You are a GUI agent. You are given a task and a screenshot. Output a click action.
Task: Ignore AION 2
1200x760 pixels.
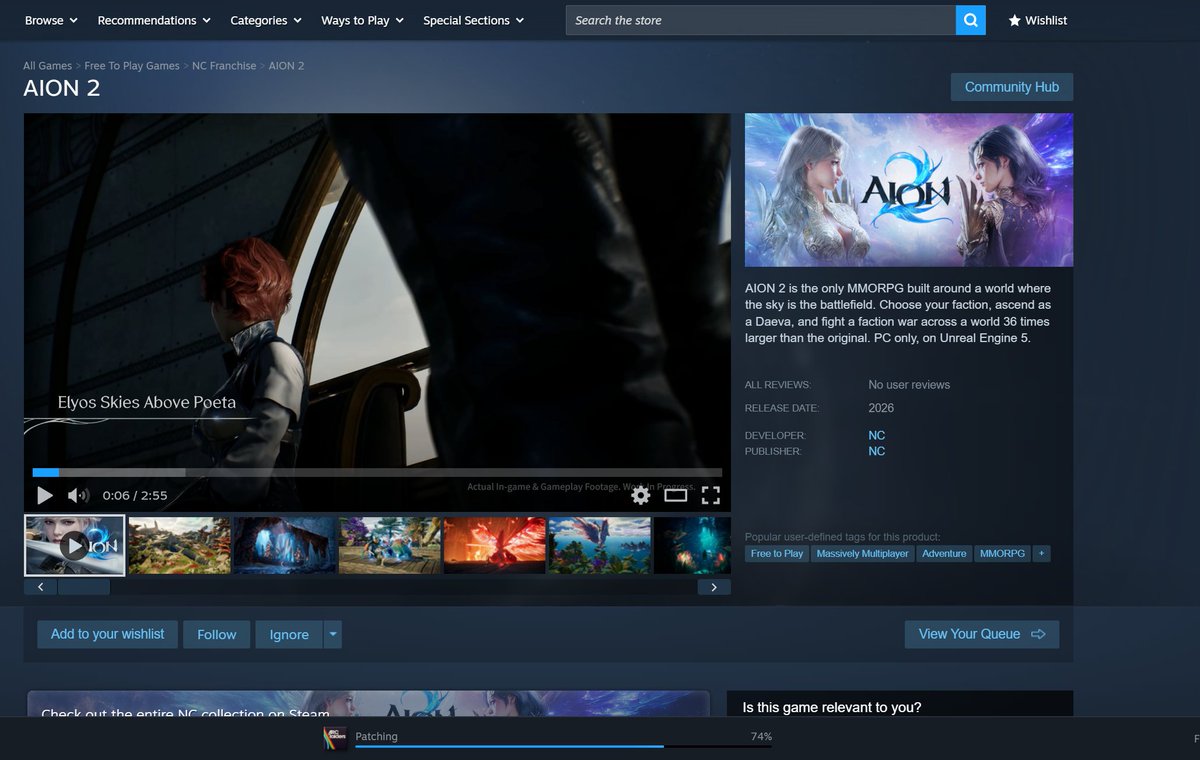pyautogui.click(x=289, y=634)
